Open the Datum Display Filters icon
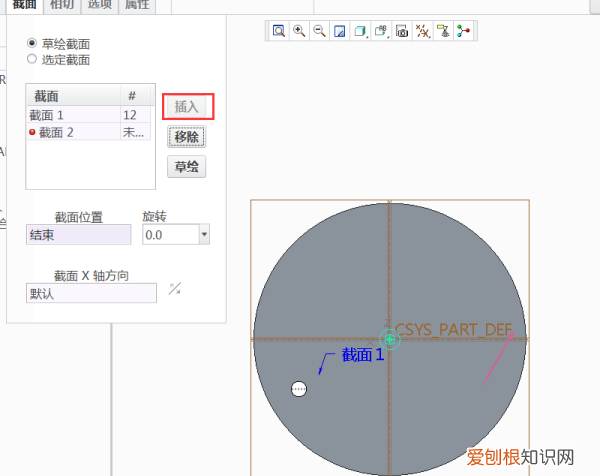600x476 pixels. point(422,31)
